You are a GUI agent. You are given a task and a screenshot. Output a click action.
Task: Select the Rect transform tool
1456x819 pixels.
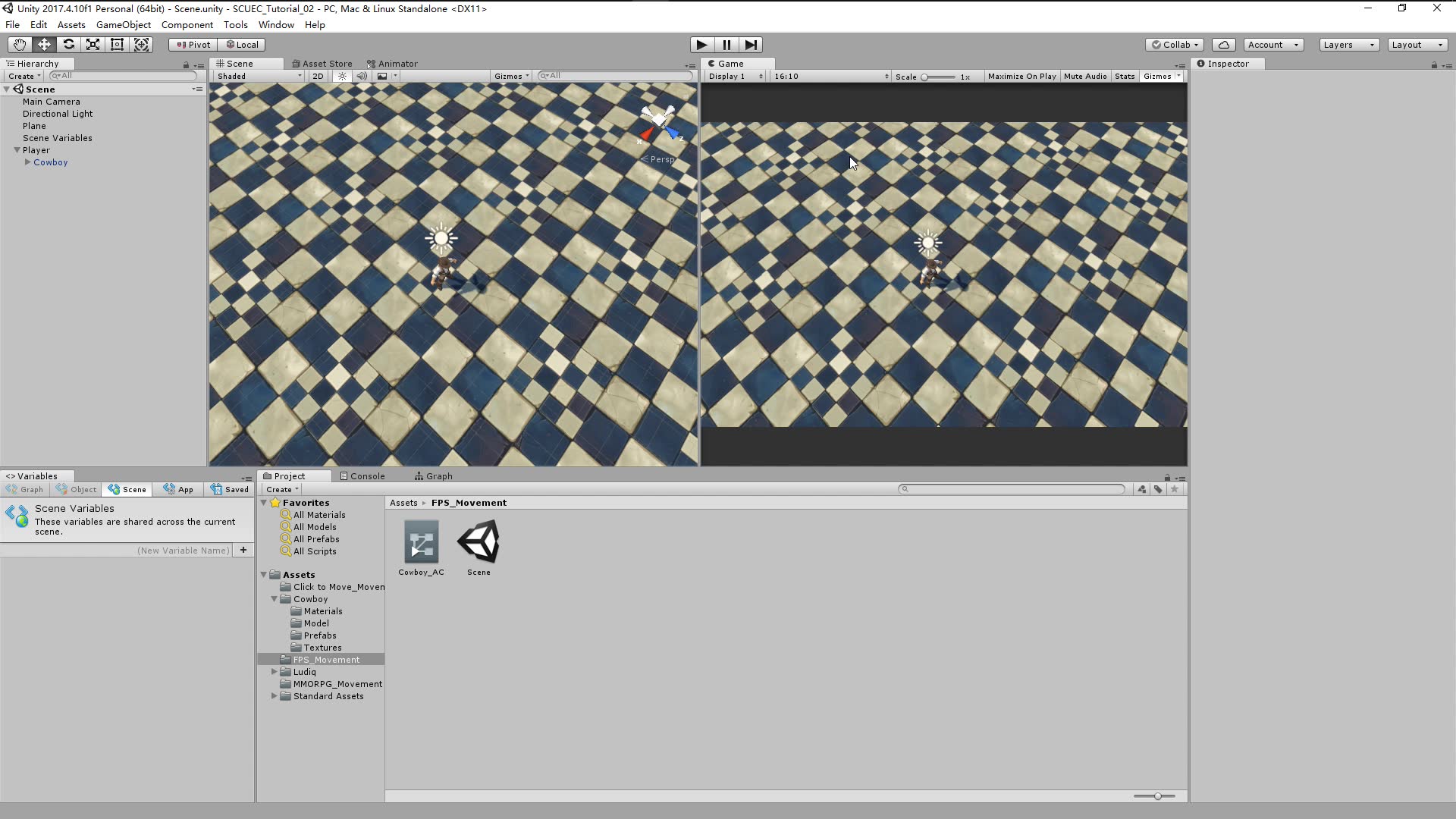point(117,45)
